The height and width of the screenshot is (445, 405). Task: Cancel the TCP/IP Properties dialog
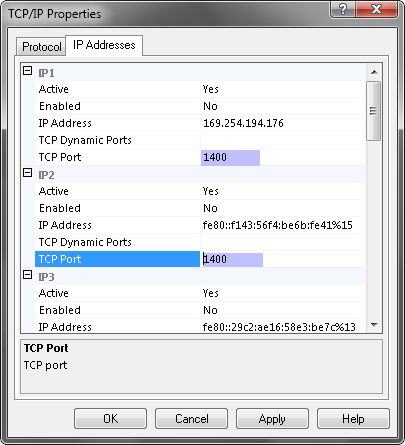coord(191,419)
